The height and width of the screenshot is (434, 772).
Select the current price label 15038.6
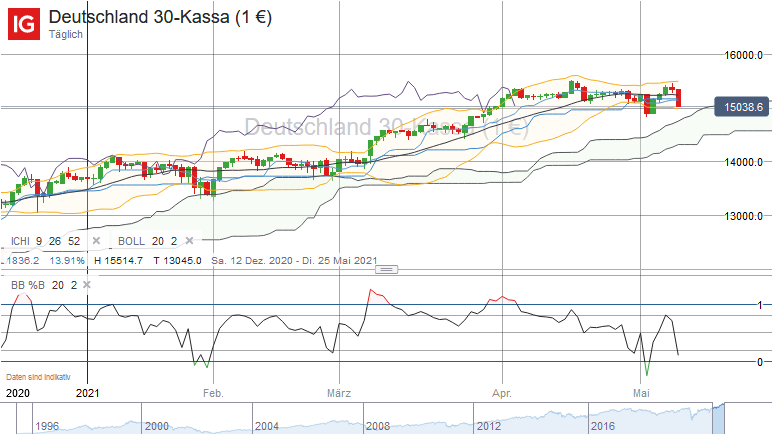pyautogui.click(x=741, y=107)
